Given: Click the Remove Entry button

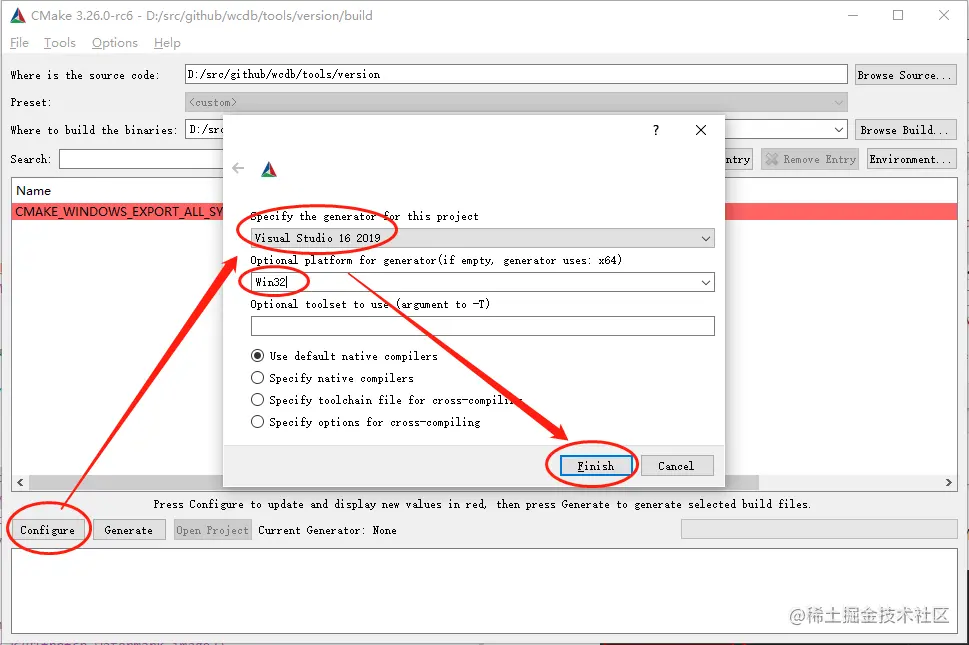Looking at the screenshot, I should [810, 159].
